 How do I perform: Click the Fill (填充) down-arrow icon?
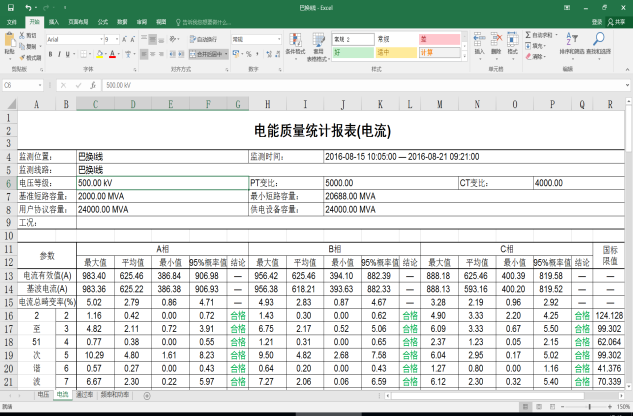click(528, 46)
